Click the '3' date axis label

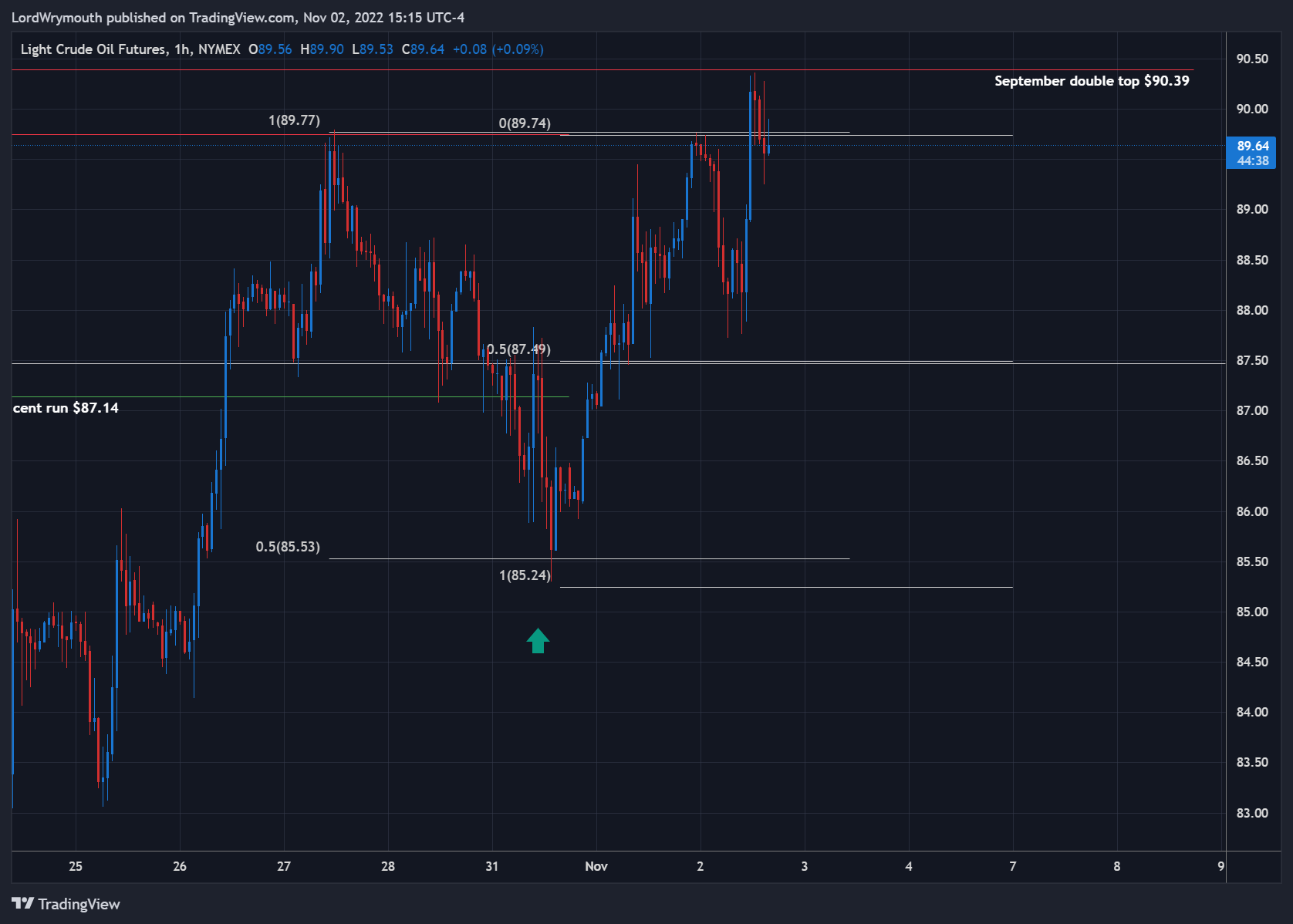point(805,866)
